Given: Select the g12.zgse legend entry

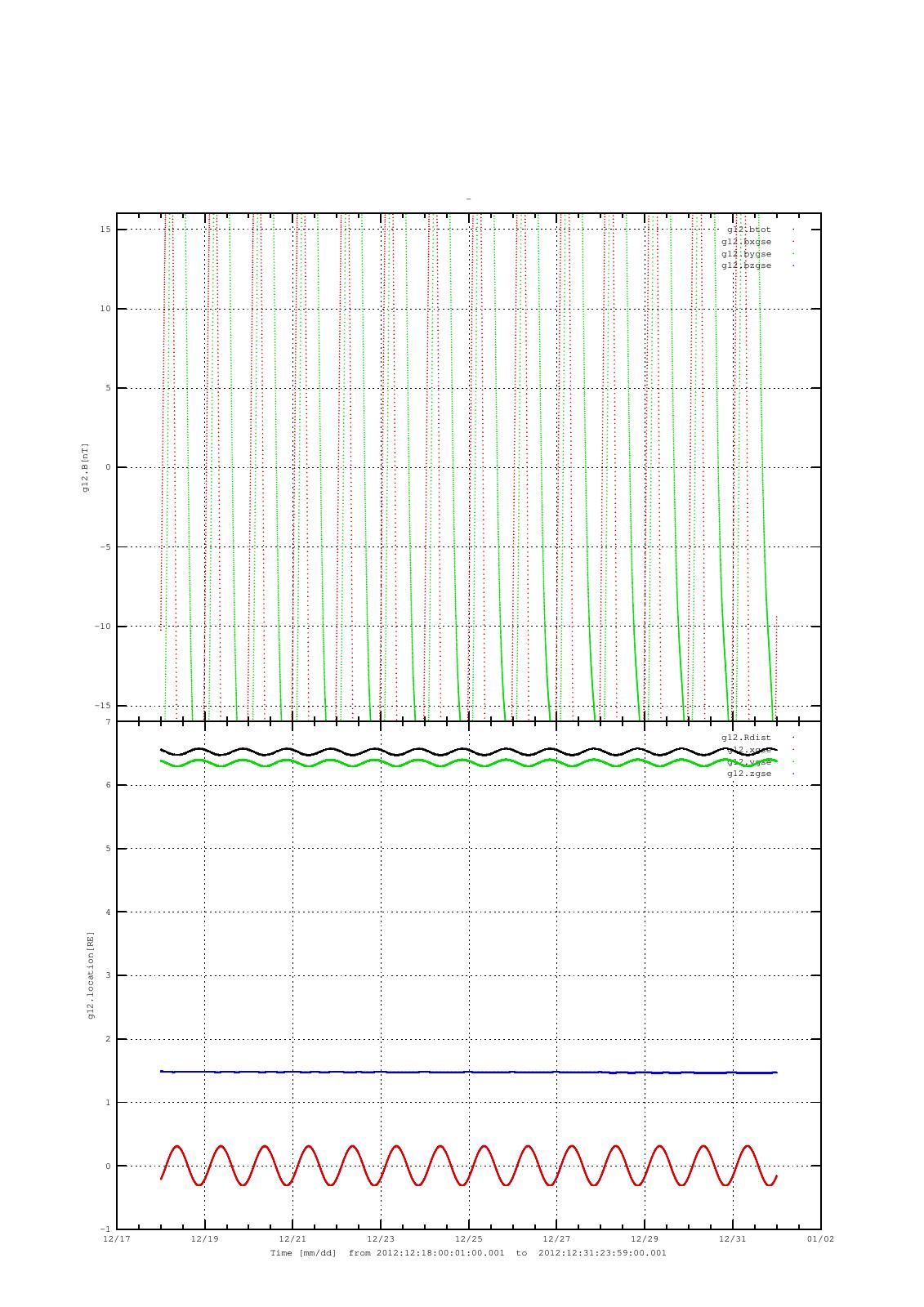Looking at the screenshot, I should (x=749, y=774).
